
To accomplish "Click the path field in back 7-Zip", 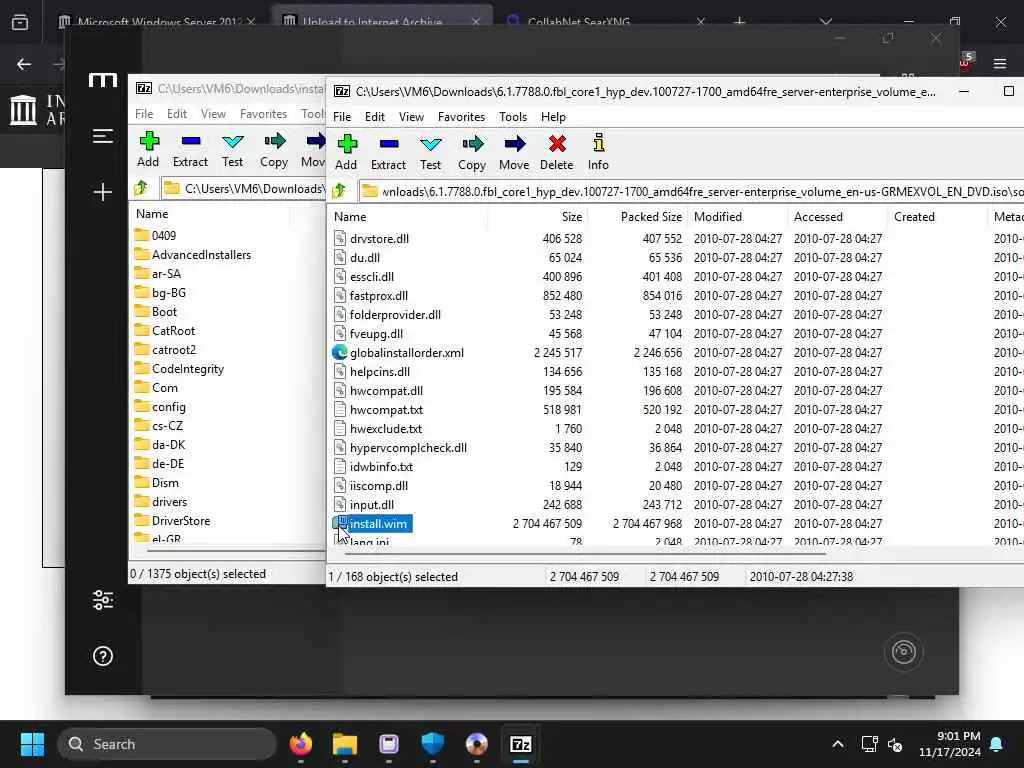I will [x=243, y=189].
